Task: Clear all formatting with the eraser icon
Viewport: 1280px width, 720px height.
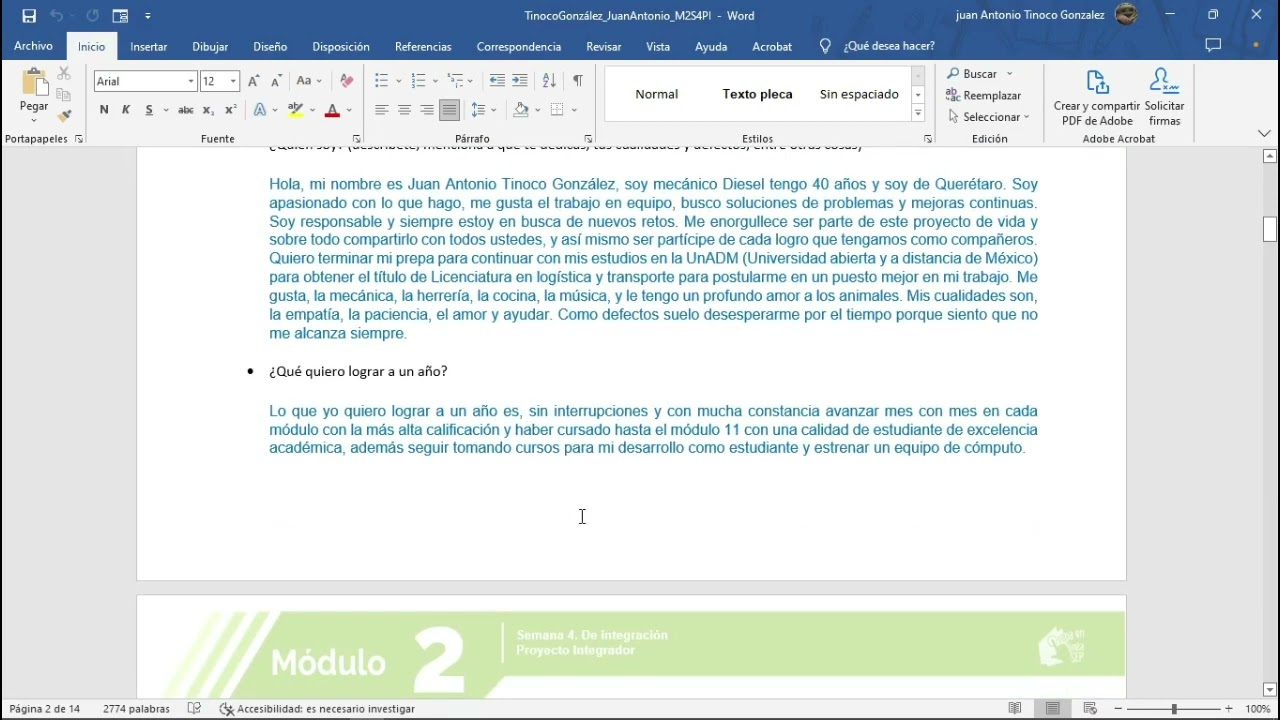Action: pos(347,81)
